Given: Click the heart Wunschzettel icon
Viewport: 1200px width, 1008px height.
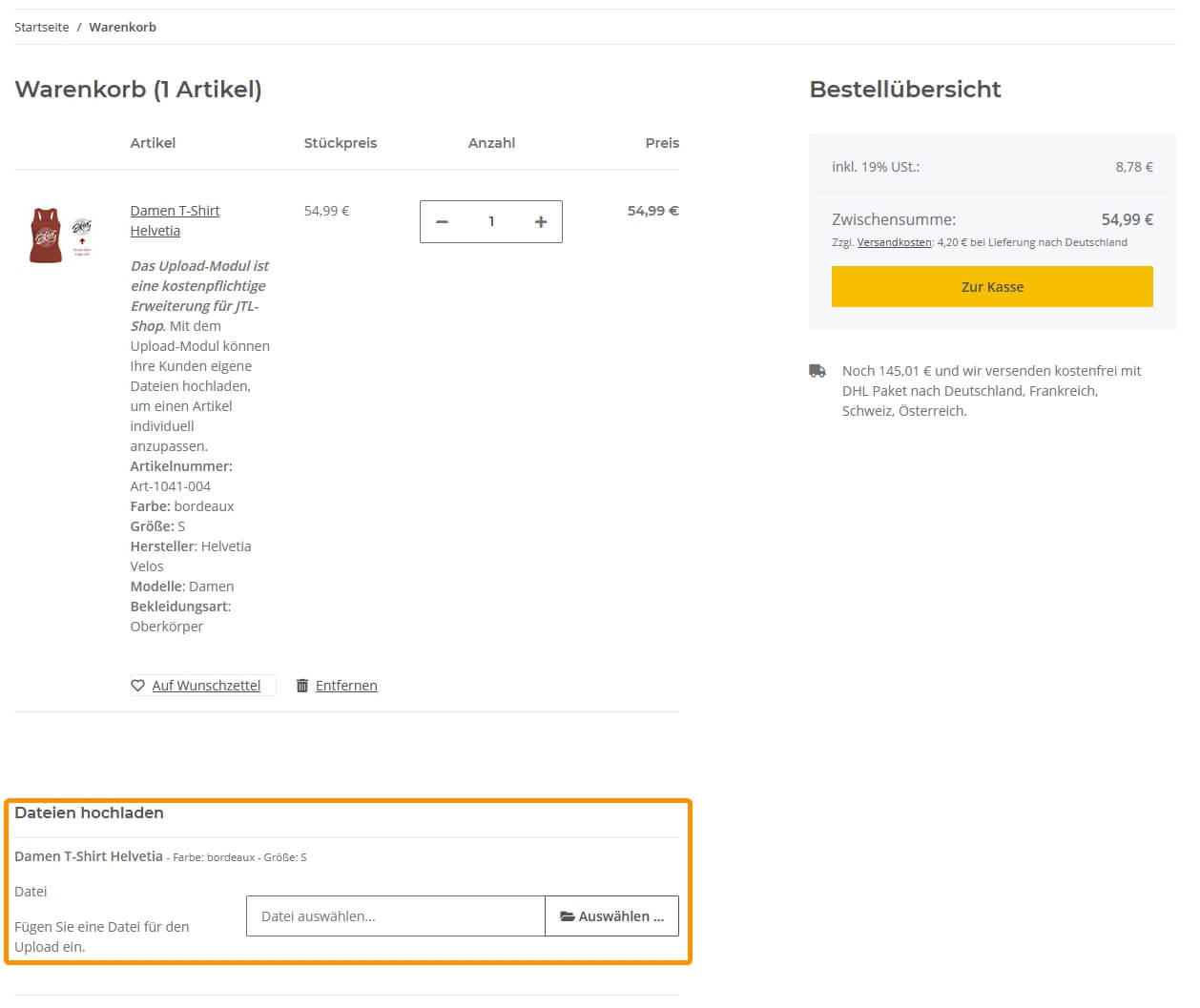Looking at the screenshot, I should 138,686.
